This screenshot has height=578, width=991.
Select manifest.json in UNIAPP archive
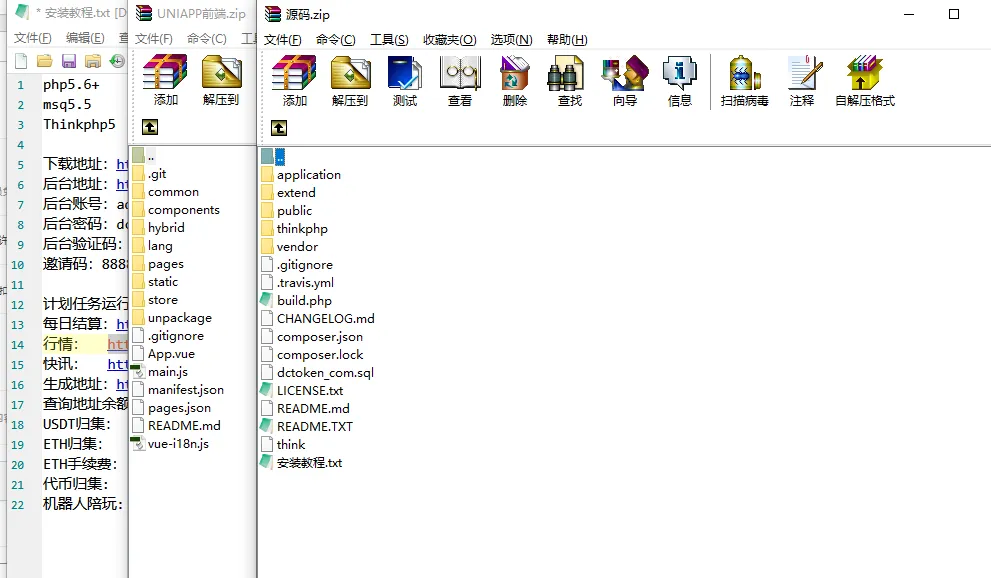(x=185, y=390)
